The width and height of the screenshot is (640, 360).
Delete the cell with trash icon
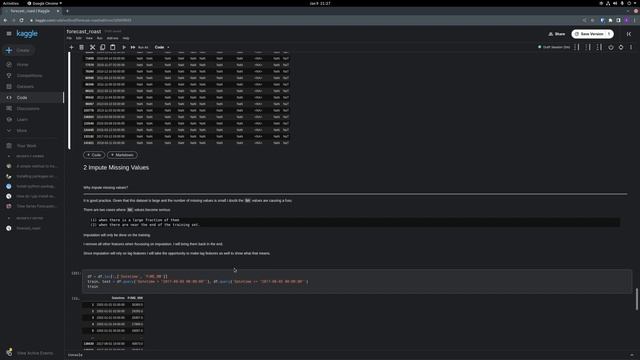82,47
